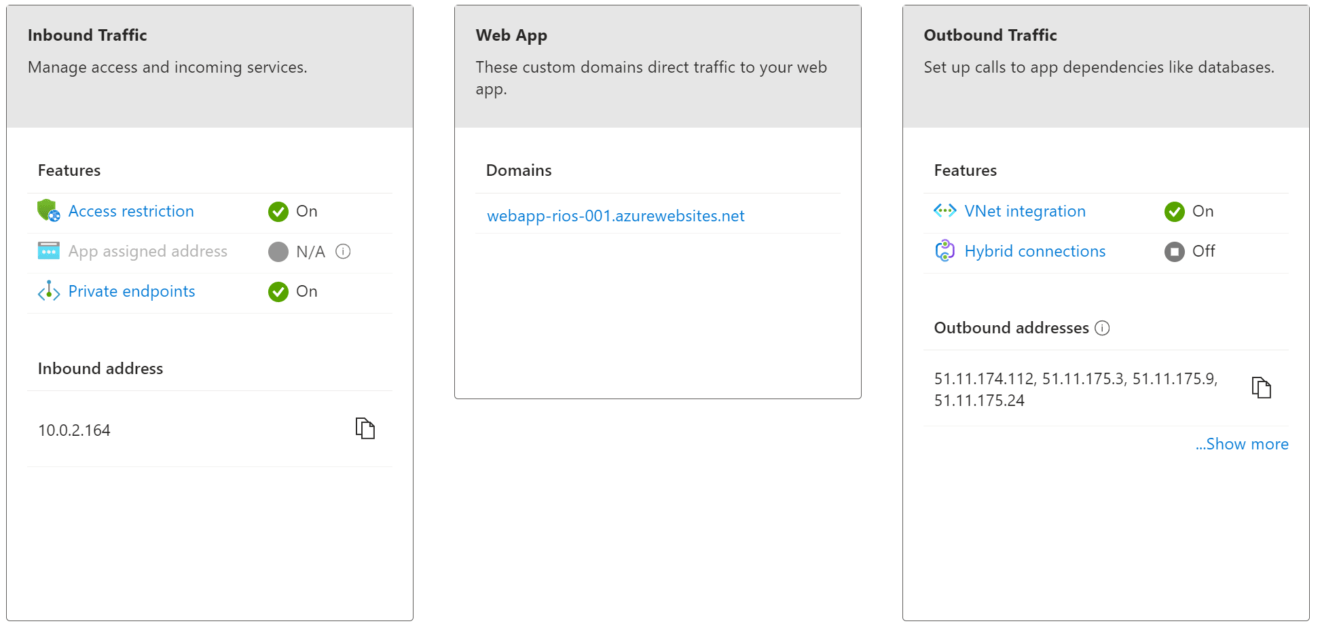Copy the inbound address 10.0.2.164

(x=365, y=429)
